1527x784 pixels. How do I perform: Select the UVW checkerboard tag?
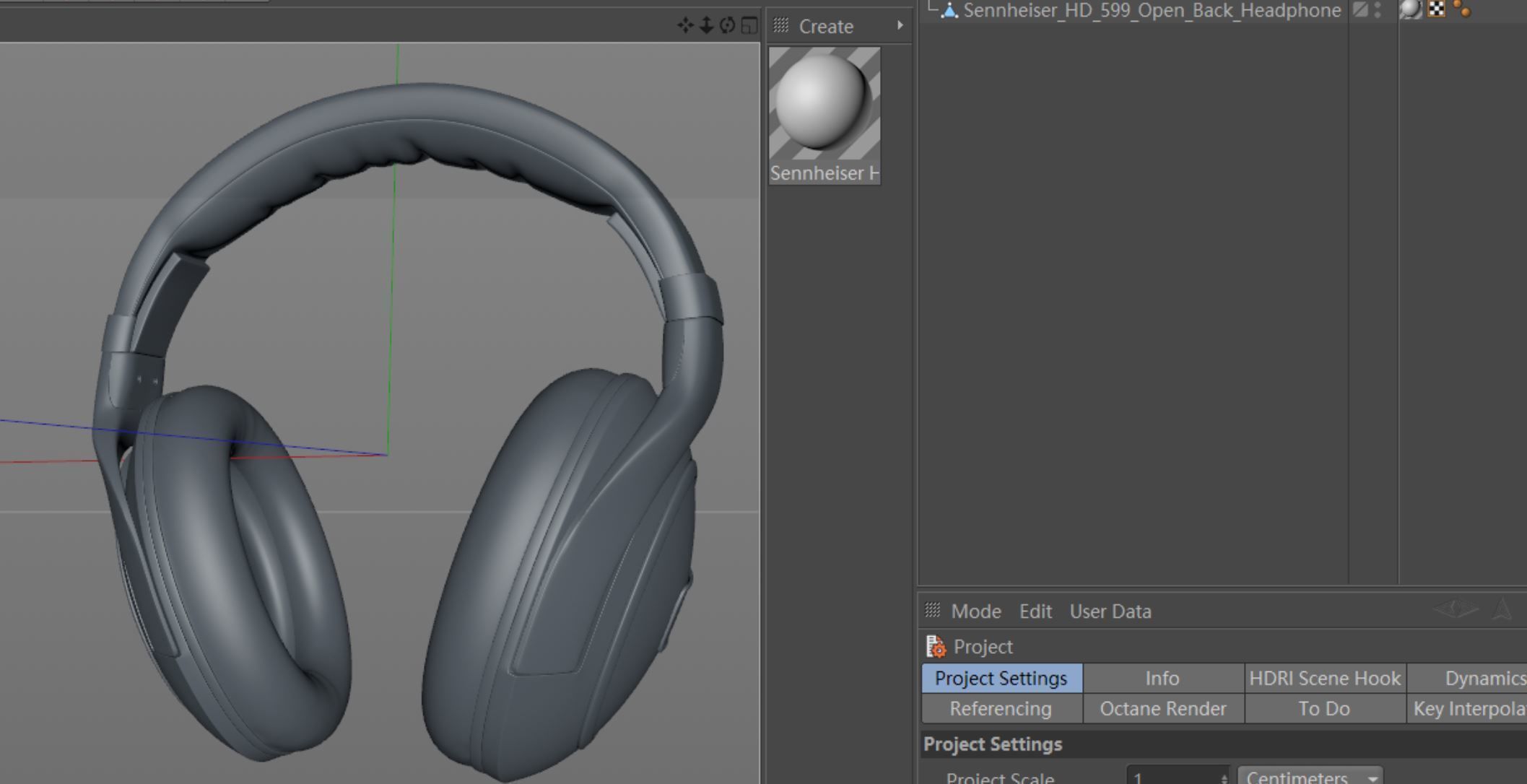[x=1436, y=9]
